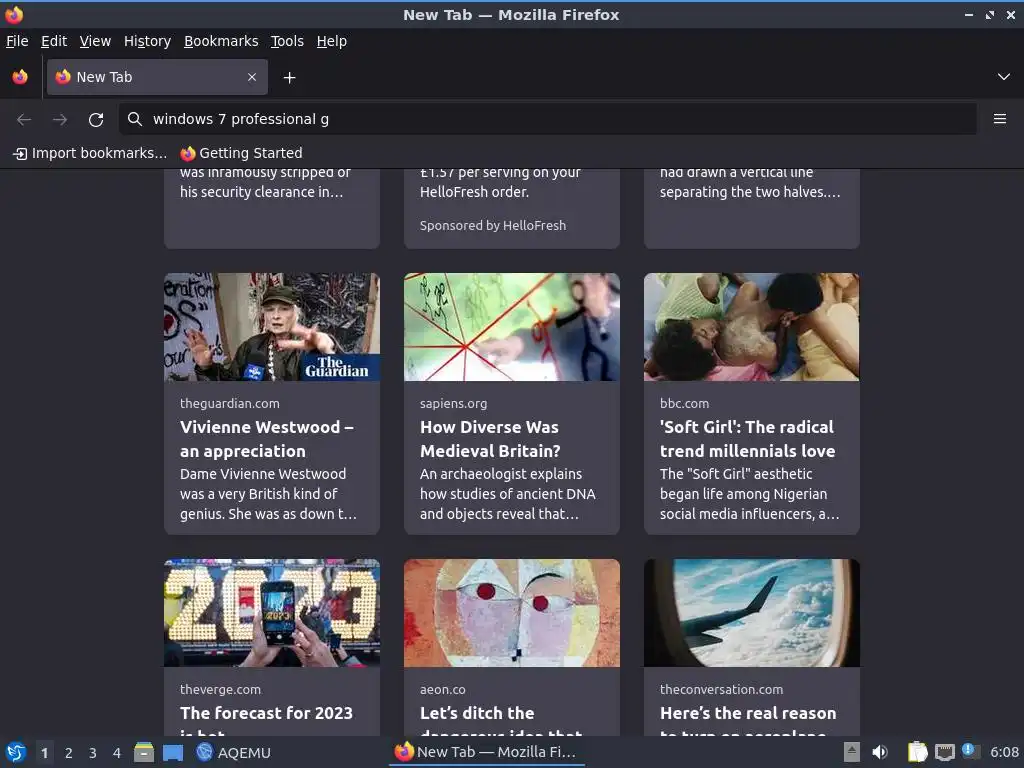The height and width of the screenshot is (768, 1024).
Task: Open the Firefox View pinned icon
Action: 20,77
